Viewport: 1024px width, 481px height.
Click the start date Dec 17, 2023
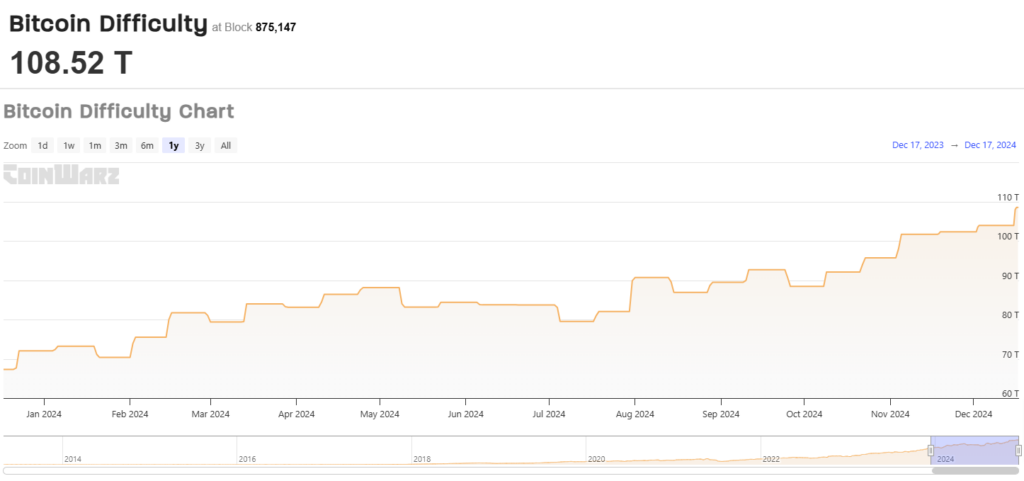tap(918, 145)
